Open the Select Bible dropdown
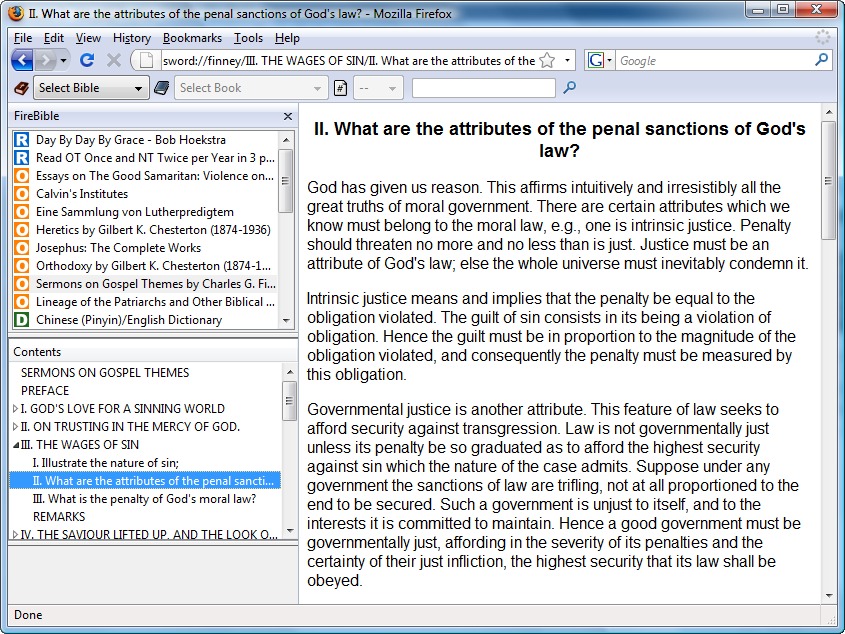This screenshot has width=845, height=634. click(91, 88)
